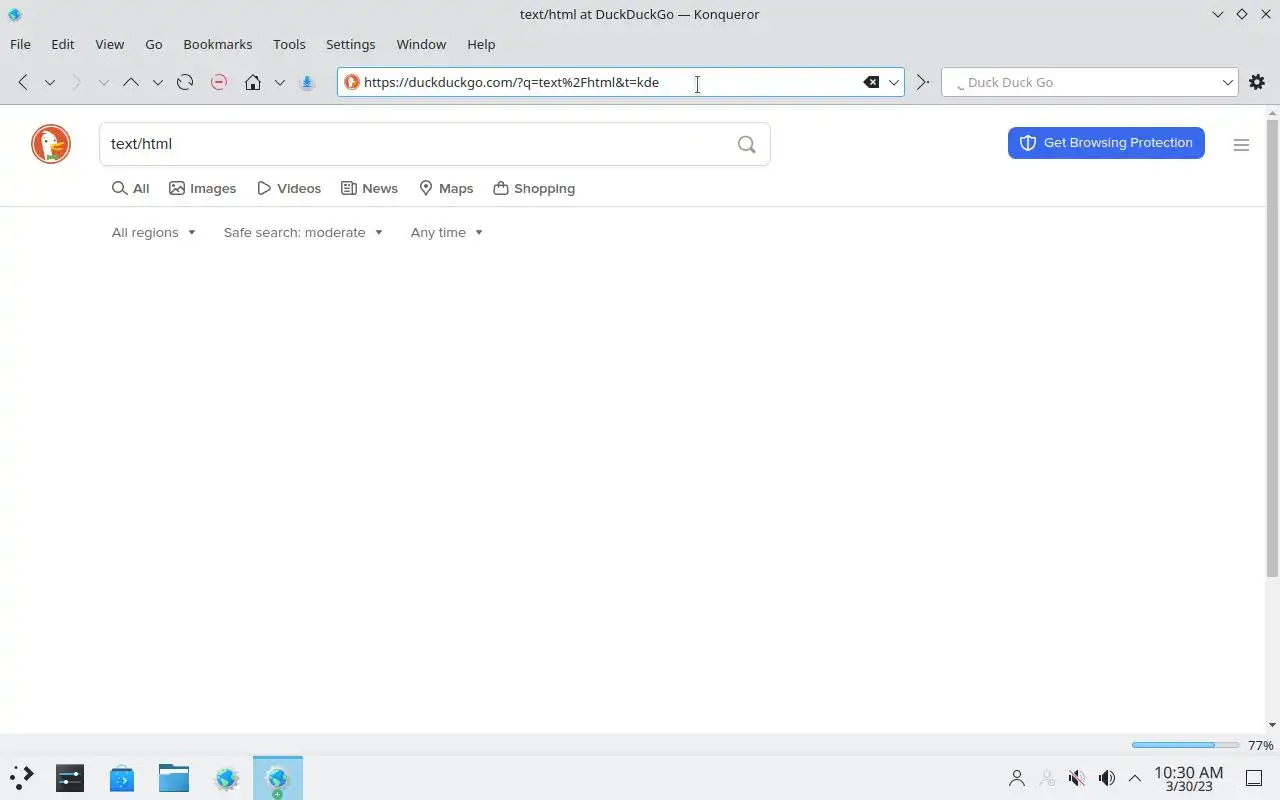Image resolution: width=1280 pixels, height=800 pixels.
Task: Open Dolphin file manager in taskbar
Action: click(174, 778)
